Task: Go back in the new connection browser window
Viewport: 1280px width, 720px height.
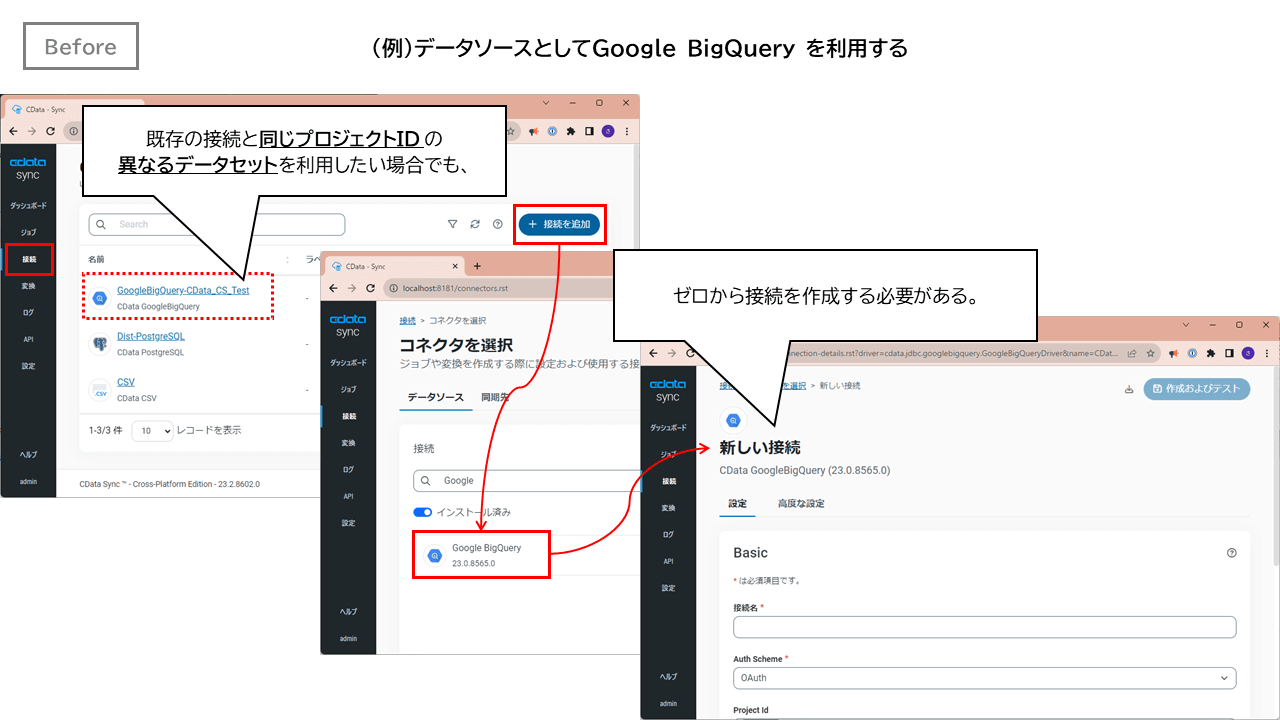Action: click(x=654, y=353)
